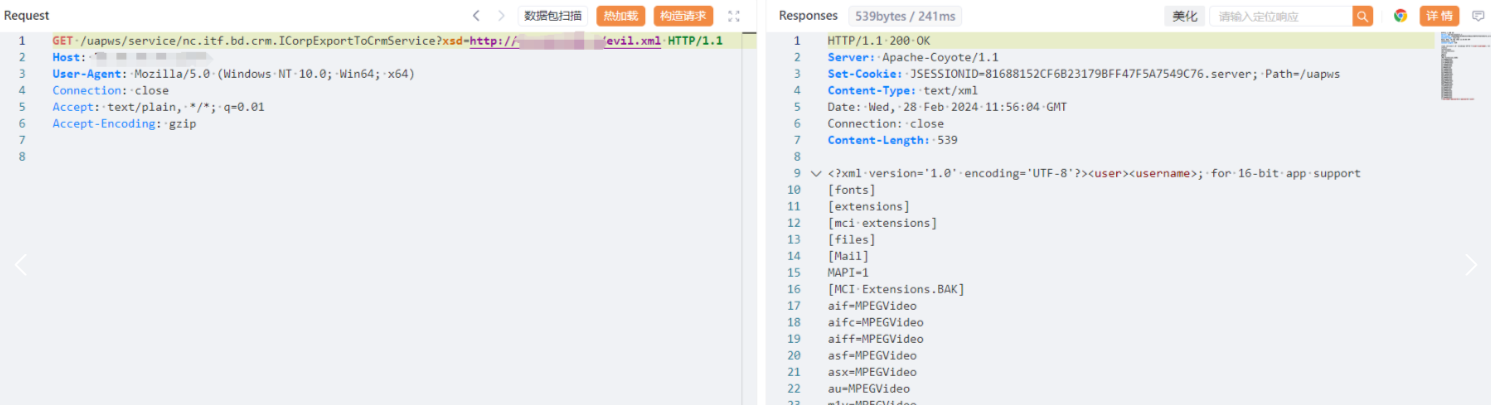Go to next request with right arrow
Image resolution: width=1491 pixels, height=405 pixels.
[x=501, y=16]
